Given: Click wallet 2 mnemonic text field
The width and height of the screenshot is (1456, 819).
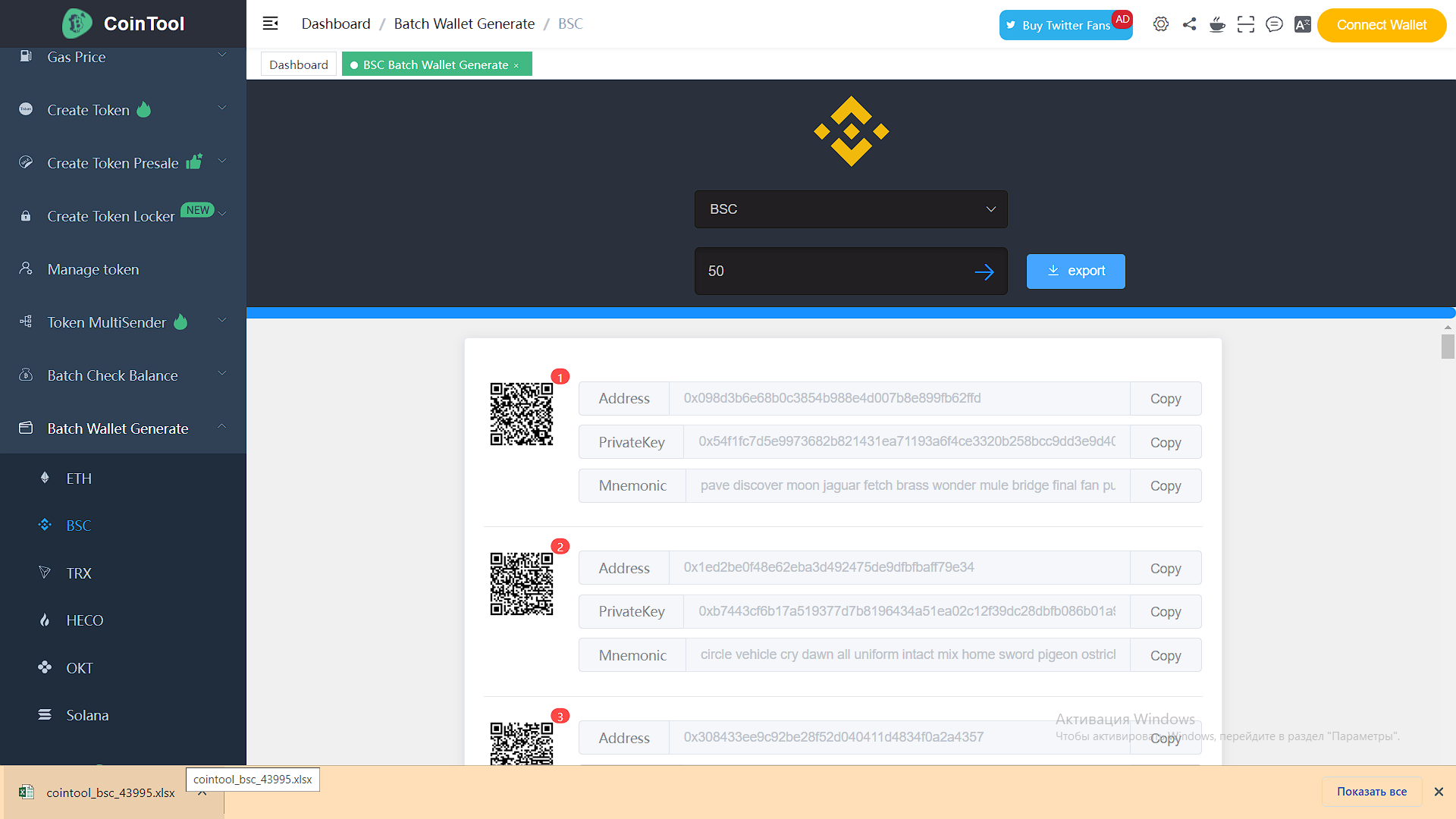Looking at the screenshot, I should 908,655.
